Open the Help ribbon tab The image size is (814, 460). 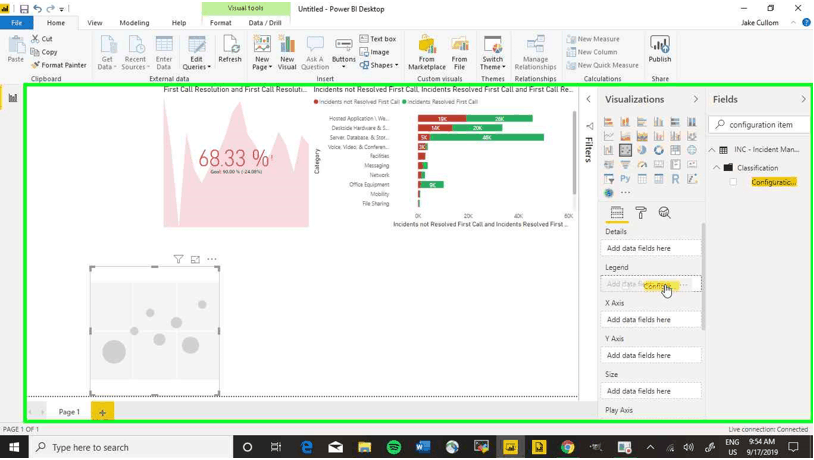tap(179, 23)
